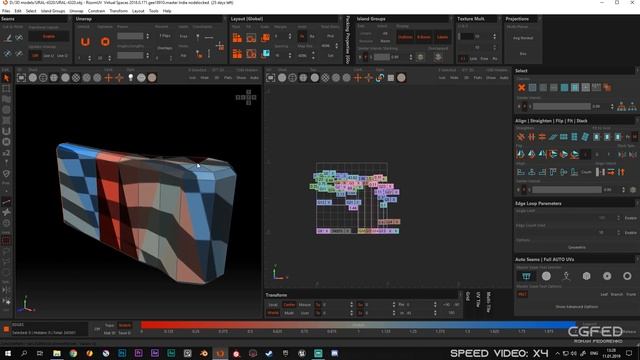Click Show Advanced Options link
This screenshot has width=640, height=360.
577,307
